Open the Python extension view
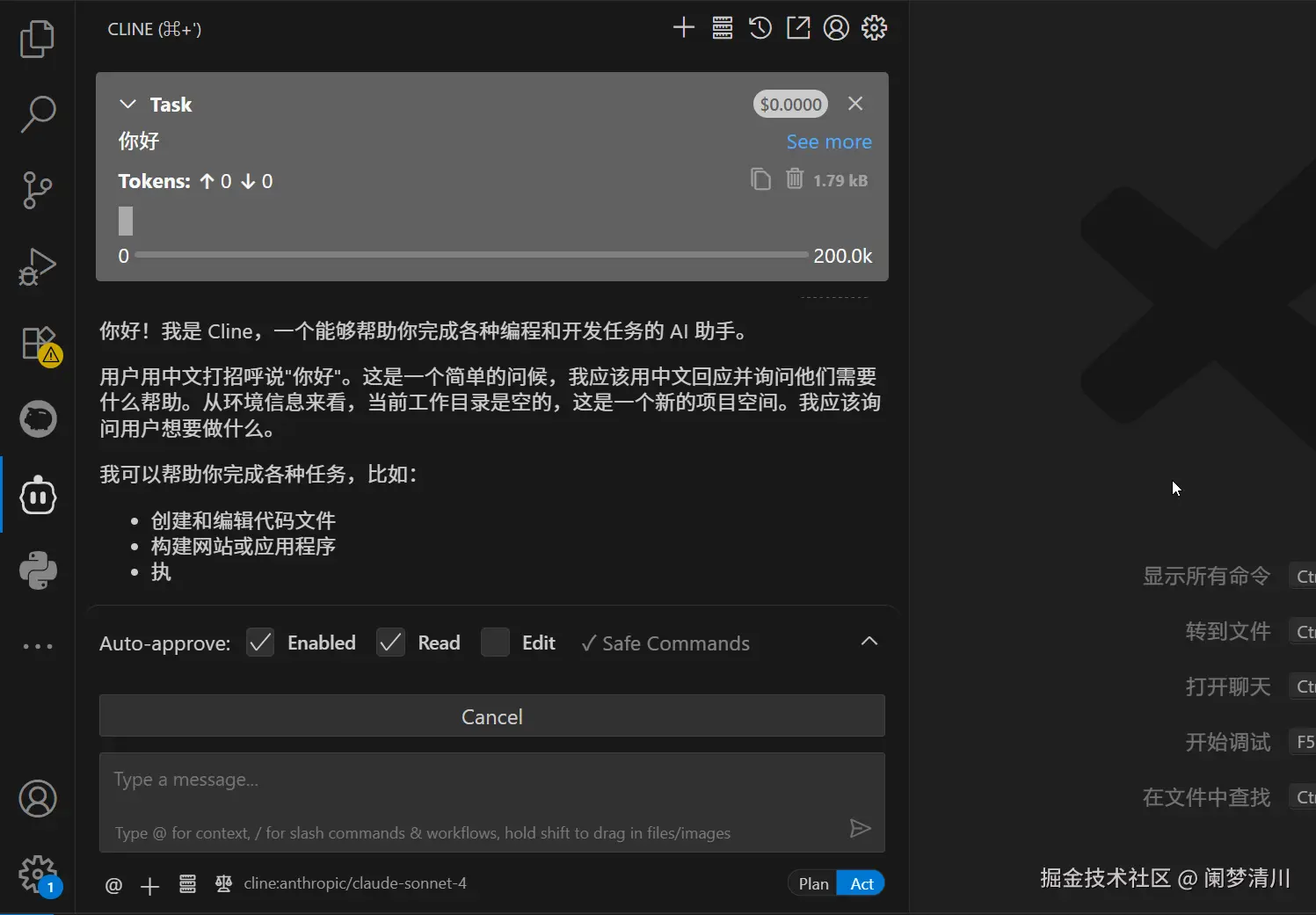The width and height of the screenshot is (1316, 915). [x=38, y=570]
